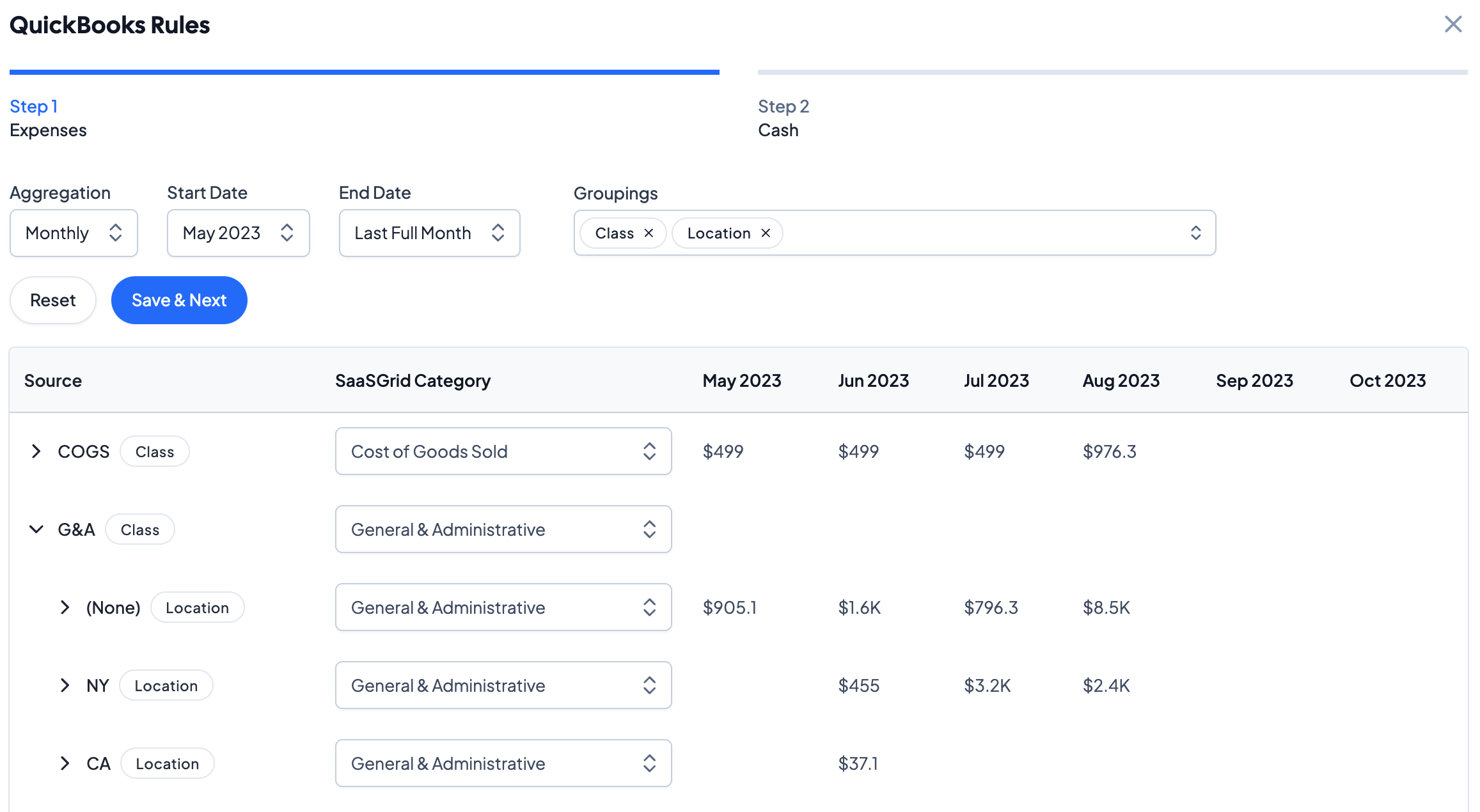
Task: Click the Reset button
Action: [53, 301]
